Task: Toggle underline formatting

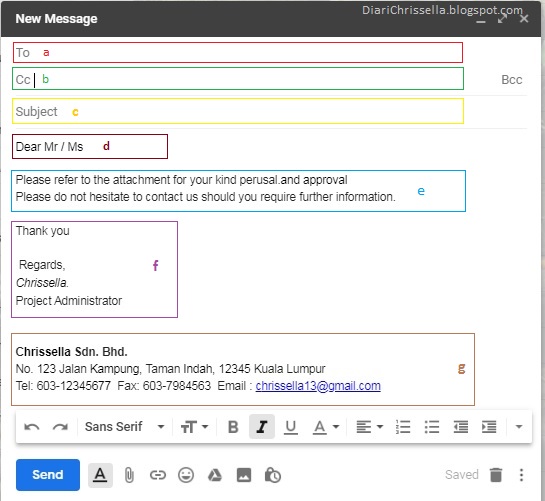Action: pyautogui.click(x=291, y=427)
